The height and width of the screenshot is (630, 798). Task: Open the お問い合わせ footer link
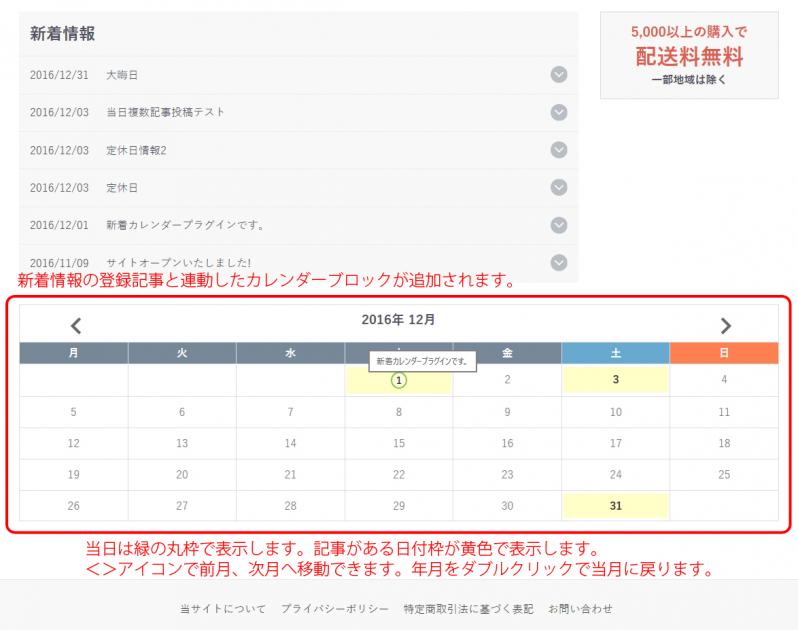(x=580, y=609)
